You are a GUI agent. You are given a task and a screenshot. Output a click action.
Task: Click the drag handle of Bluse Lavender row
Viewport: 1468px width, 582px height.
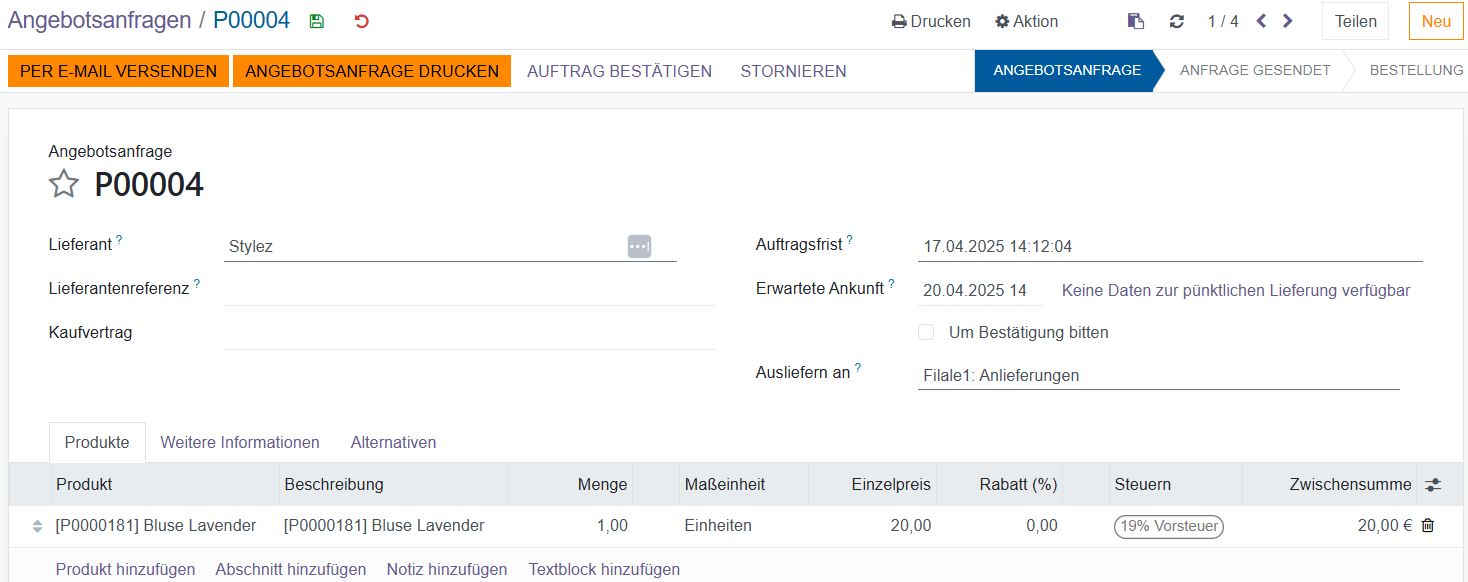coord(38,526)
